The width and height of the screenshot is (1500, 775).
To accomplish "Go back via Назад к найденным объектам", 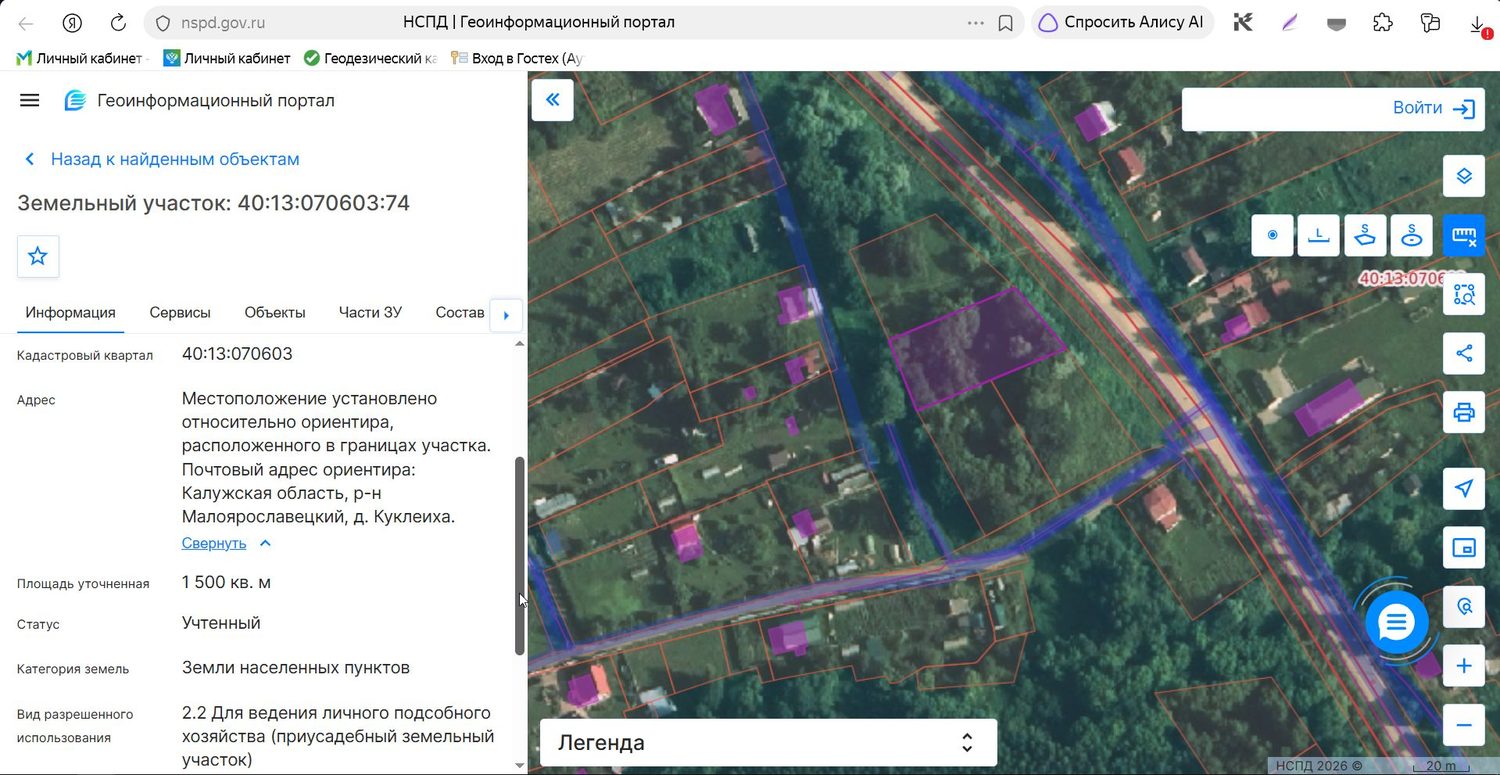I will click(162, 159).
